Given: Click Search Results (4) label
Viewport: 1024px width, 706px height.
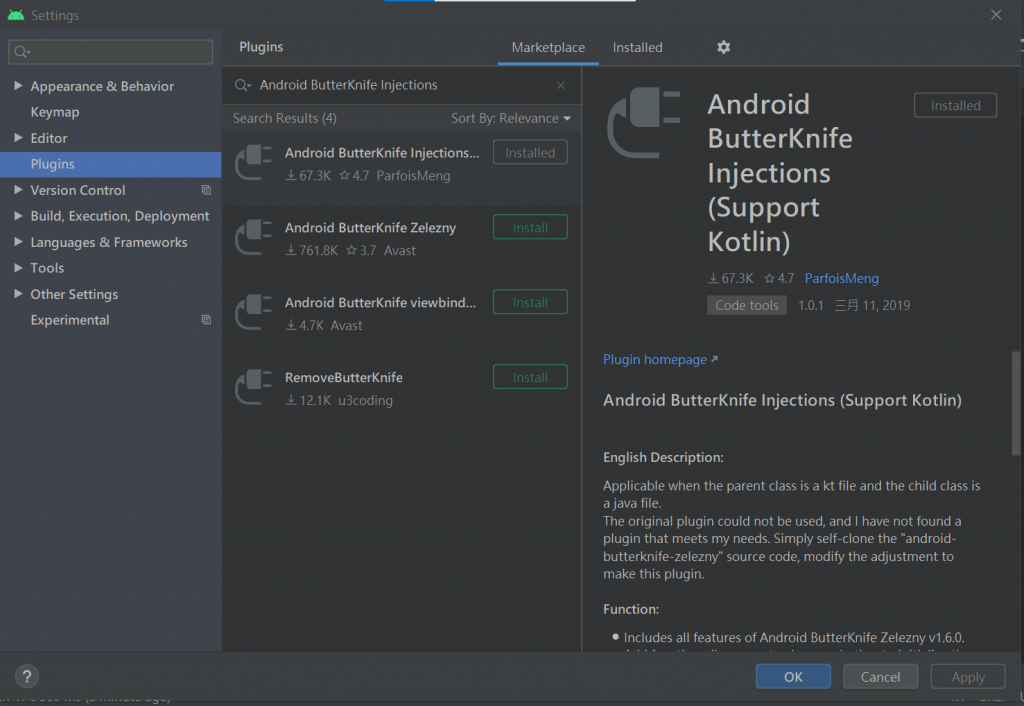Looking at the screenshot, I should coord(285,118).
